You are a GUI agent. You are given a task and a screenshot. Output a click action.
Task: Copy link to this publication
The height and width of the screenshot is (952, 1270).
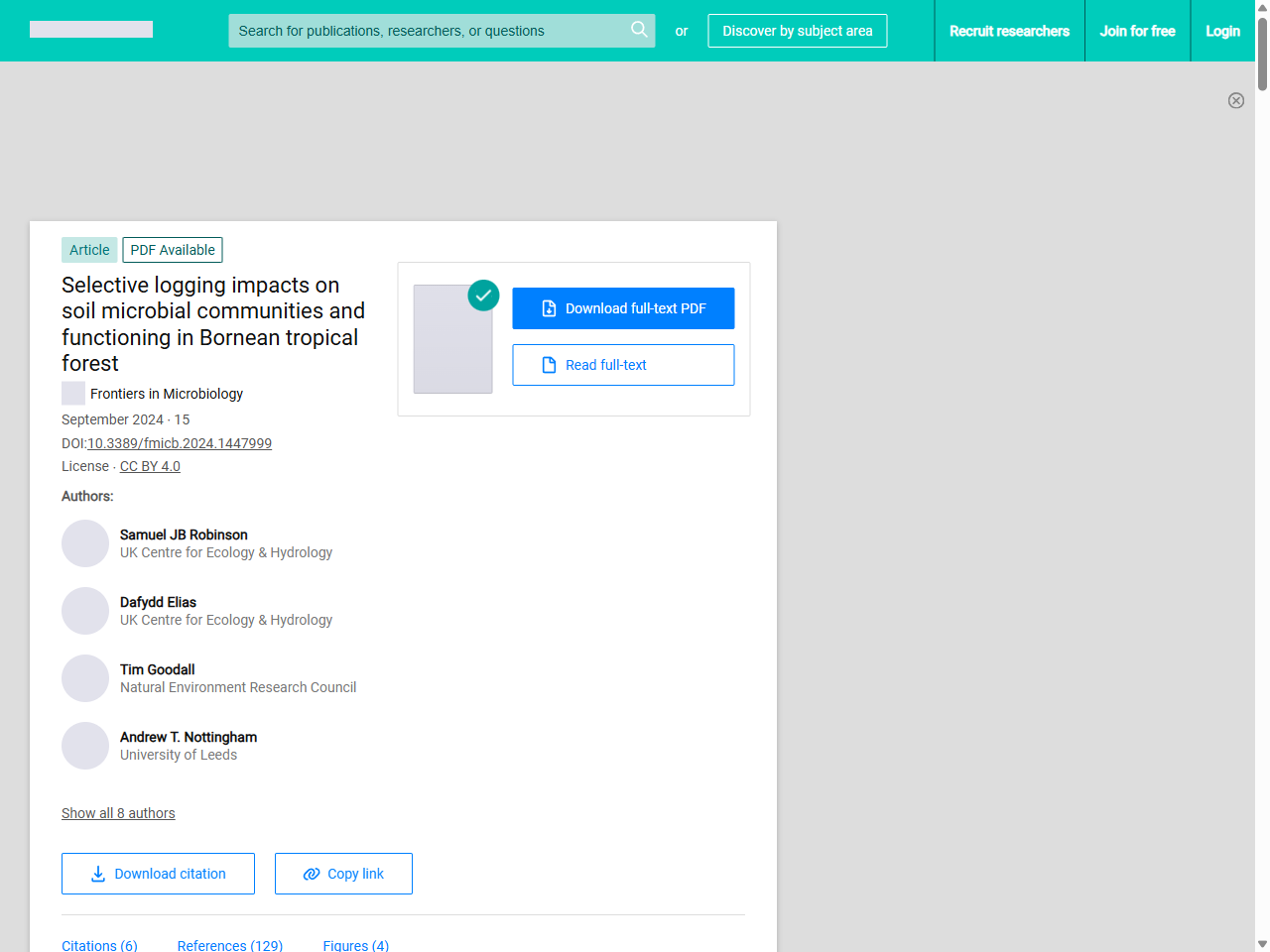click(x=343, y=874)
